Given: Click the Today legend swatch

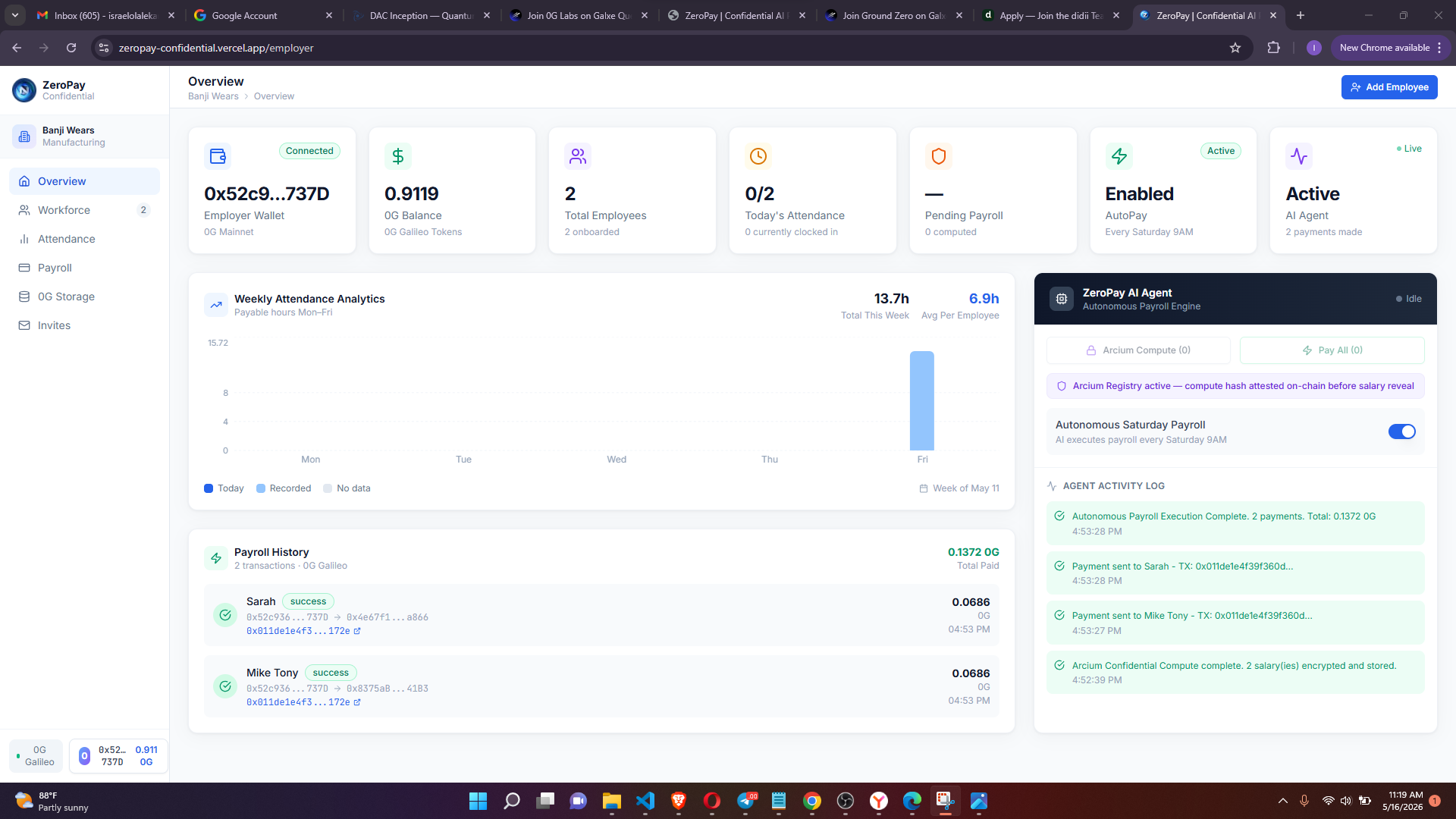Looking at the screenshot, I should tap(209, 488).
